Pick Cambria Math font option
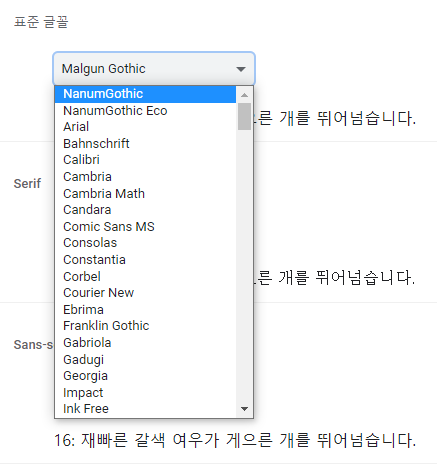The height and width of the screenshot is (464, 437). 145,193
